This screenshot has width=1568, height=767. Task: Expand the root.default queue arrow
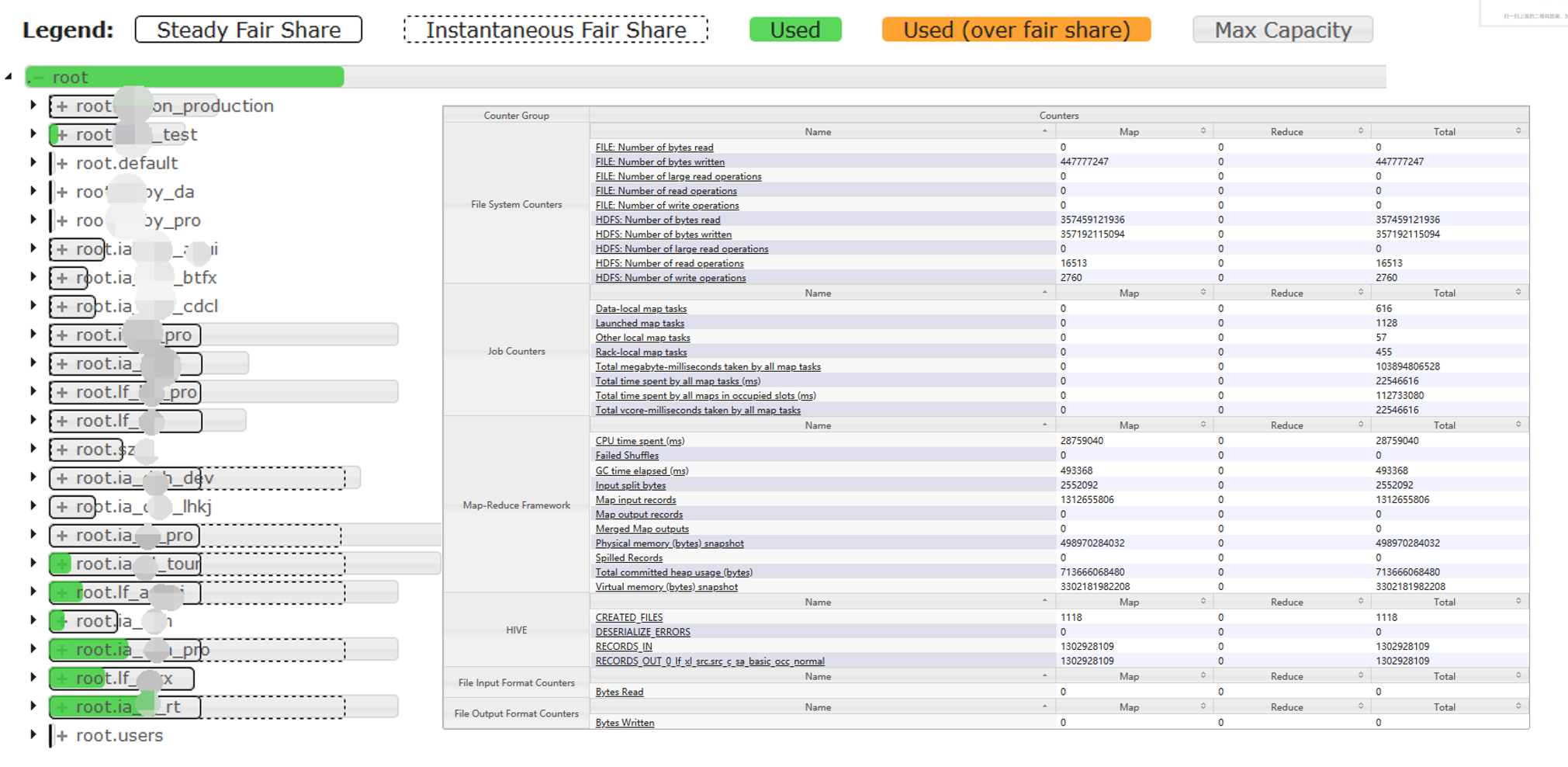[33, 162]
